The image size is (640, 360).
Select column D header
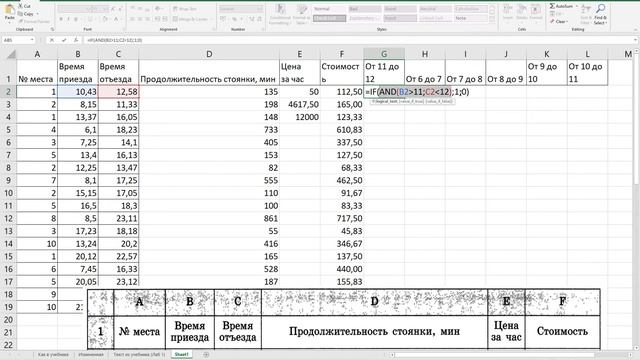click(209, 54)
